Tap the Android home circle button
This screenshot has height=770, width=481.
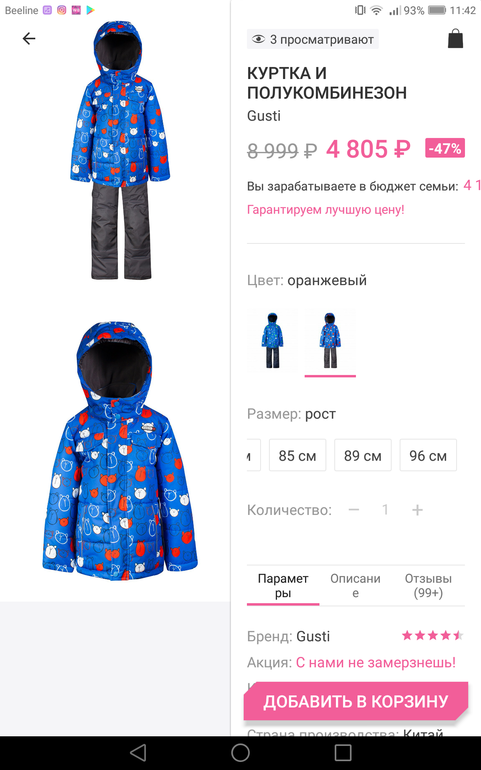click(240, 752)
